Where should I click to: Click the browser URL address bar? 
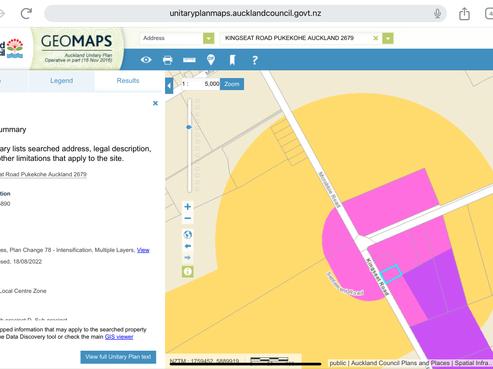(245, 13)
